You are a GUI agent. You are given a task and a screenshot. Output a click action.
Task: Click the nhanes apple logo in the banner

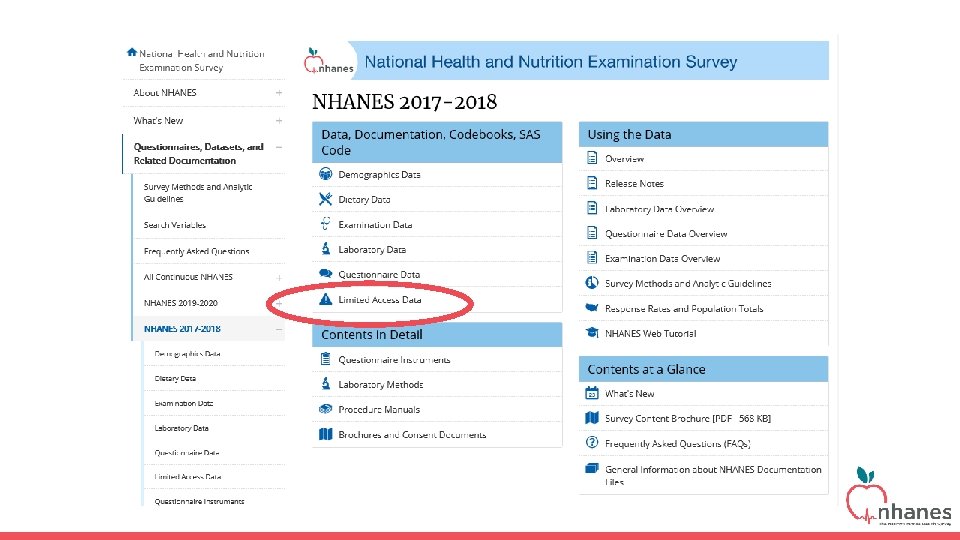tap(328, 61)
